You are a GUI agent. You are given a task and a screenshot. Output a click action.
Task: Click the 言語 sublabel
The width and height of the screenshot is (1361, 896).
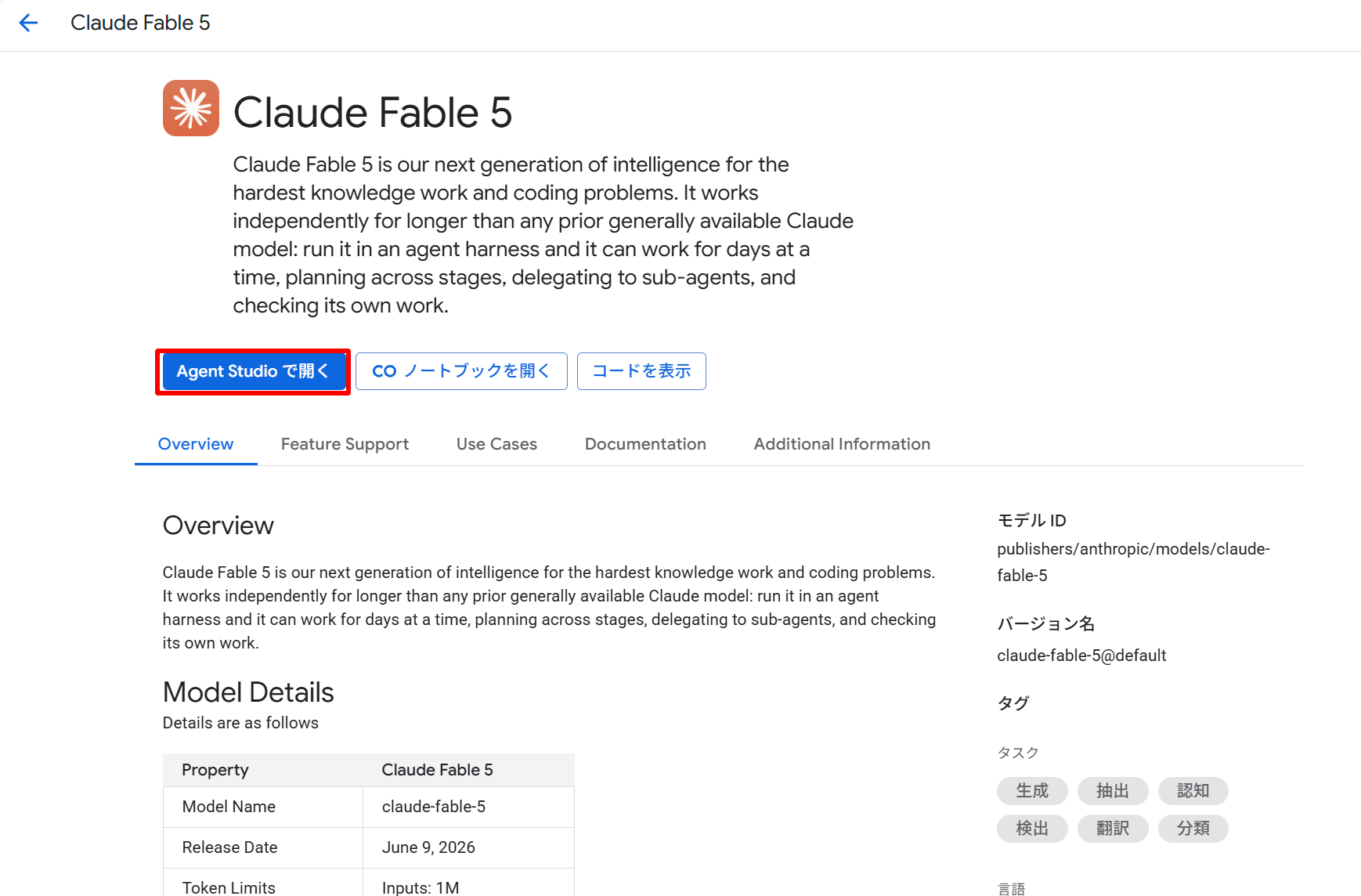1011,889
